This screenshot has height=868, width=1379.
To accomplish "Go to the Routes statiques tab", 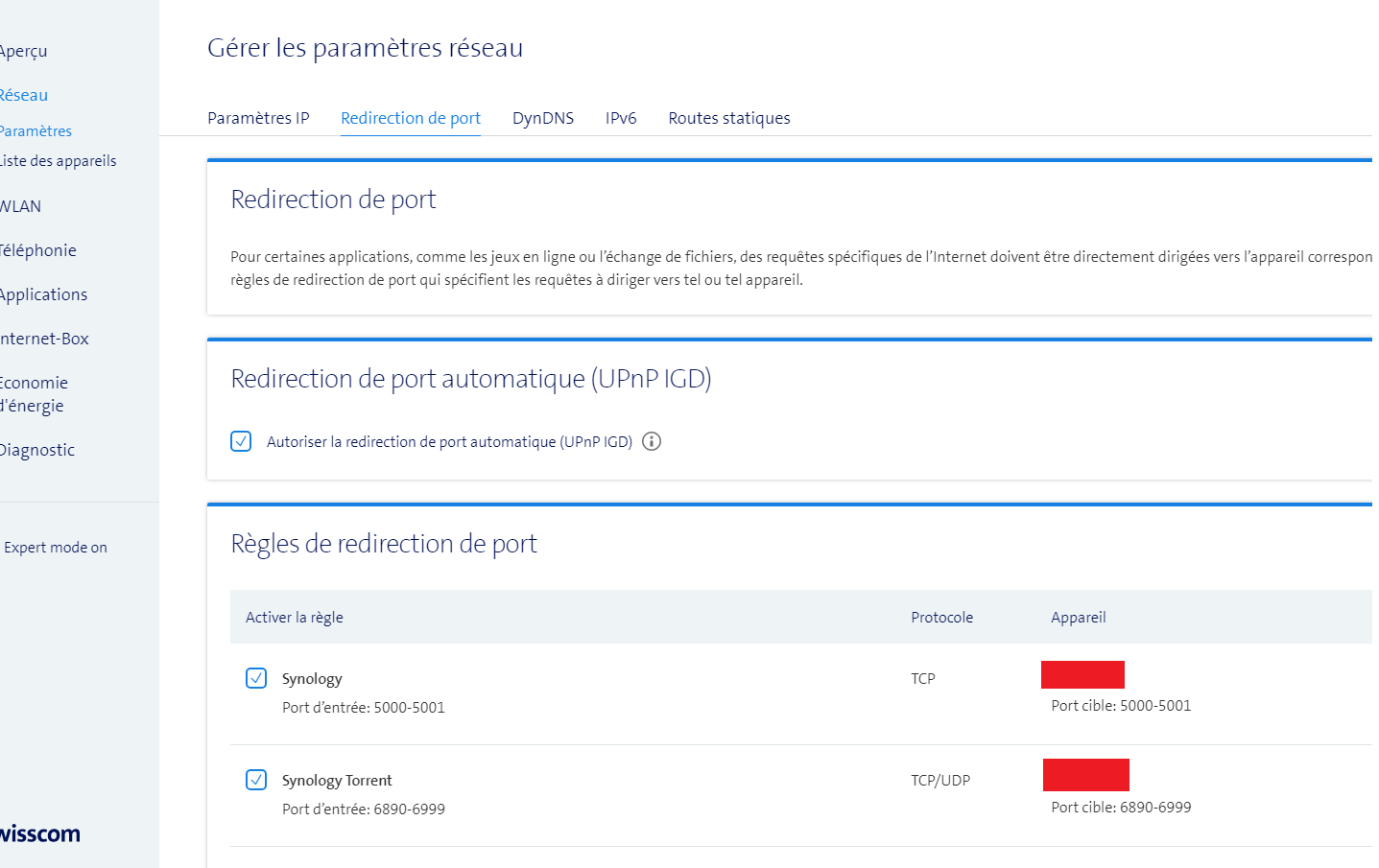I will coord(728,118).
